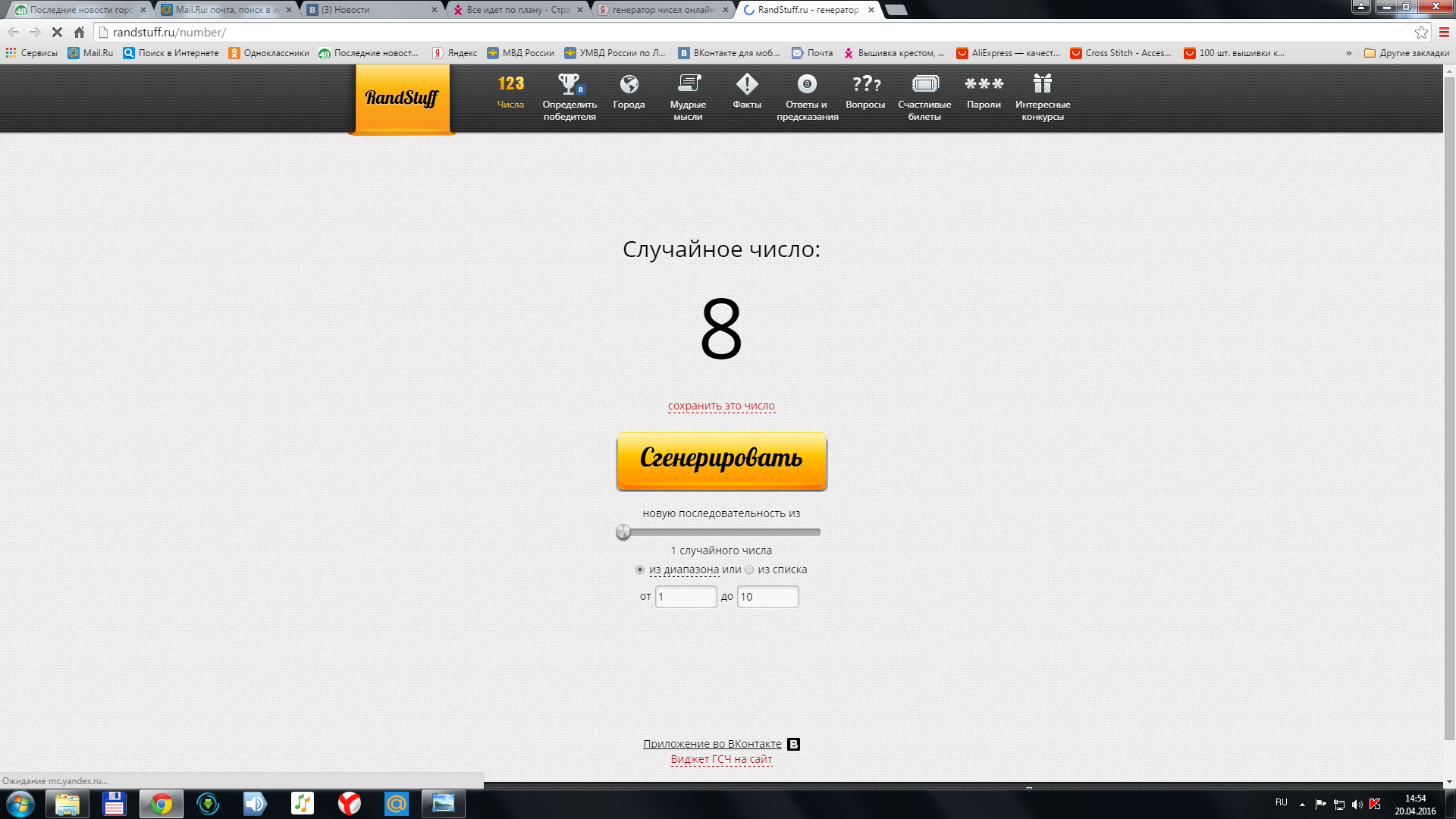Image resolution: width=1456 pixels, height=819 pixels.
Task: Click the 'до' upper limit input field
Action: click(767, 597)
